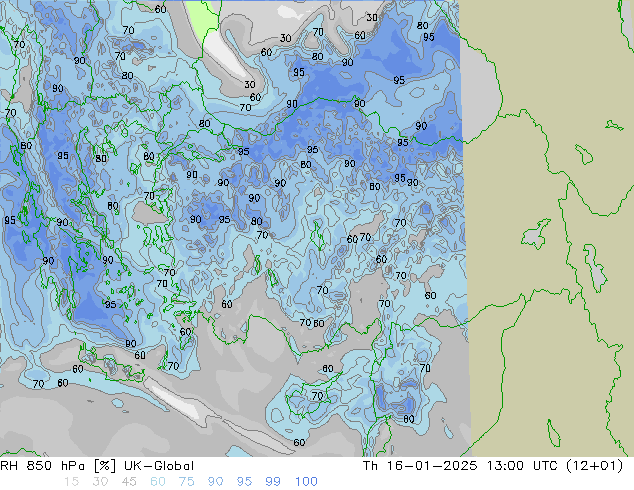The width and height of the screenshot is (634, 490).
Task: Select legend value 15 in the color scale
Action: (71, 482)
